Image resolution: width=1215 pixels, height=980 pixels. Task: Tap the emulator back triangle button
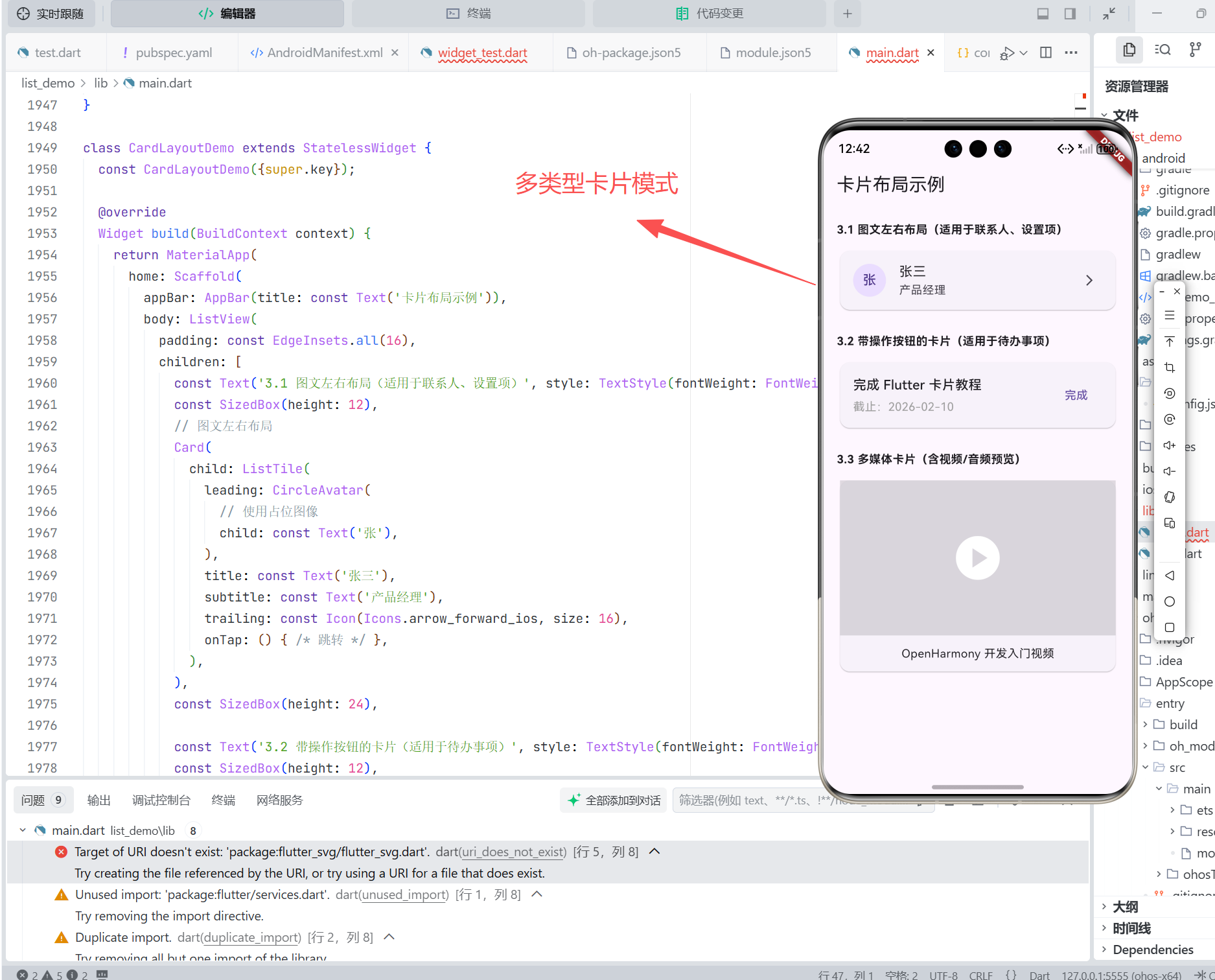point(1170,576)
